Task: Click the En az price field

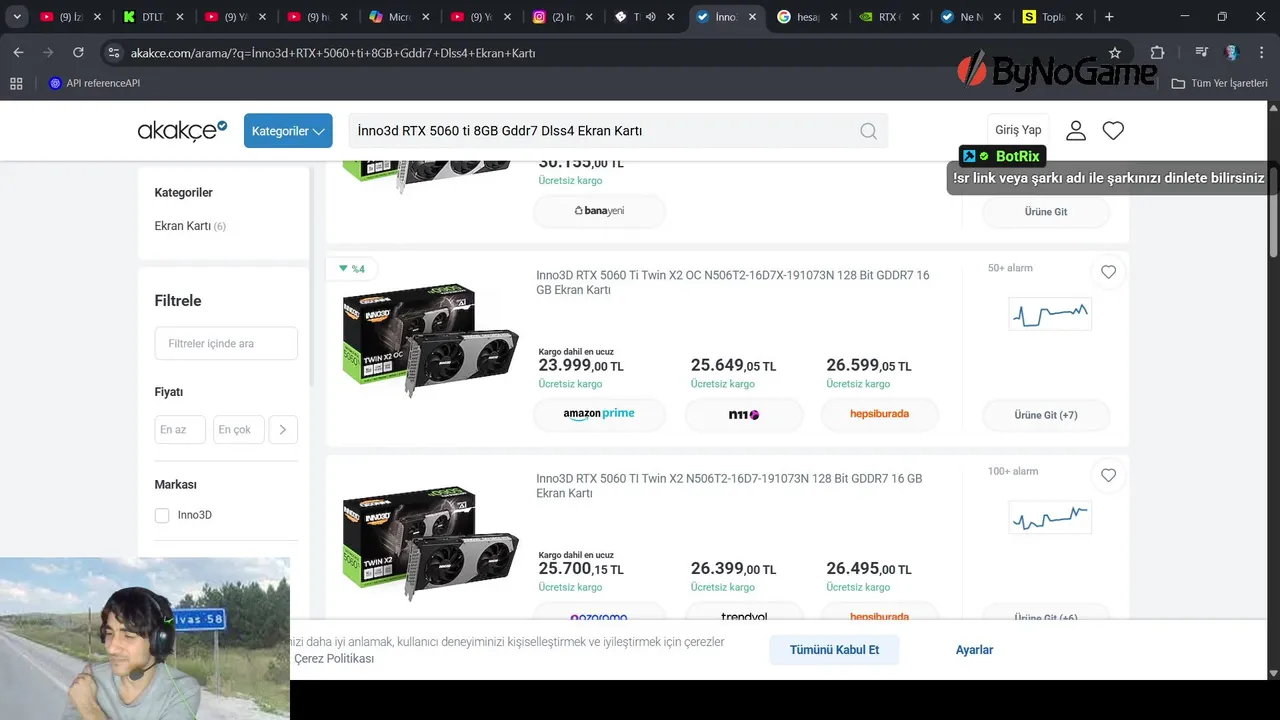Action: tap(180, 429)
